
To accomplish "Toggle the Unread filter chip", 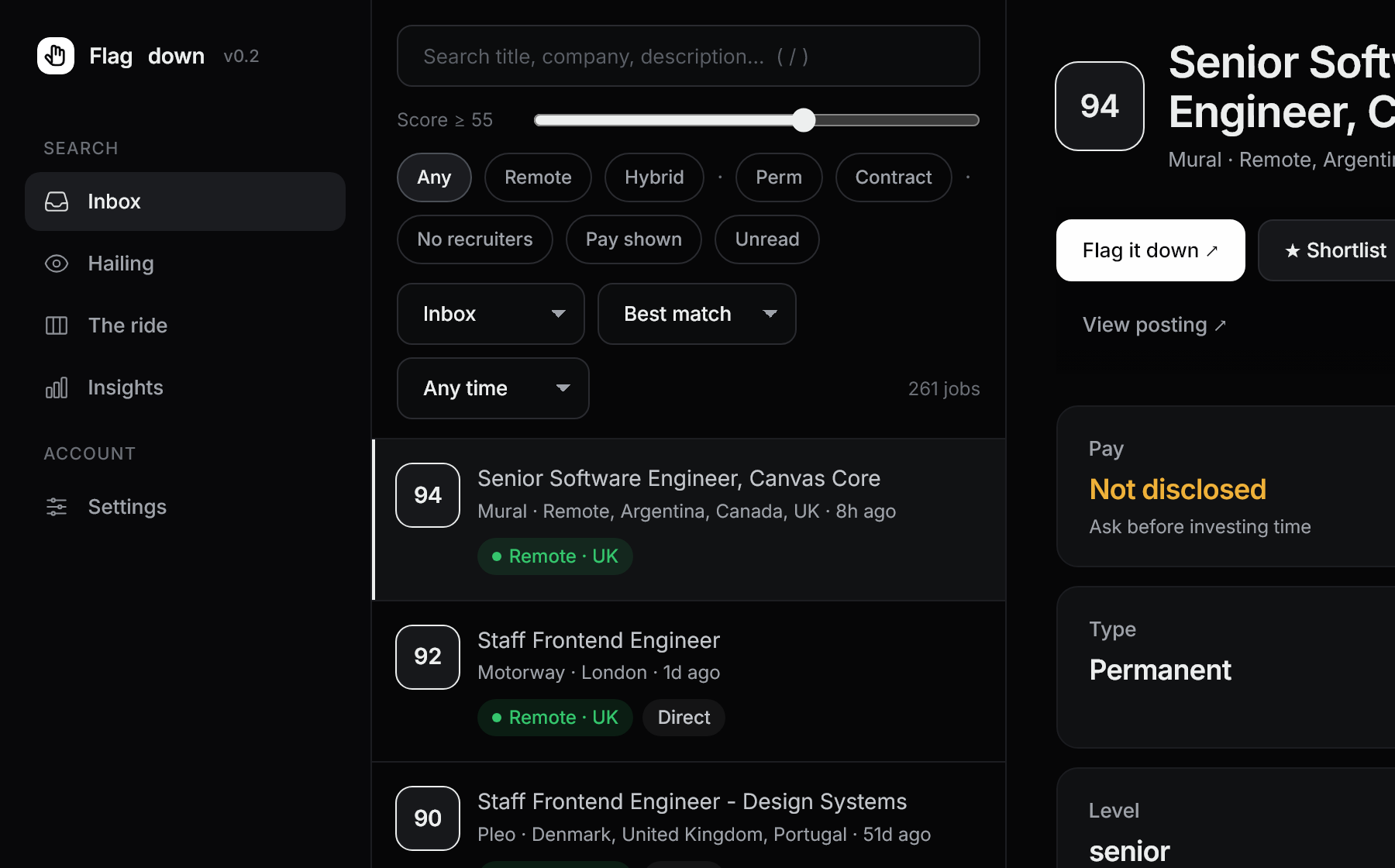I will pos(767,239).
